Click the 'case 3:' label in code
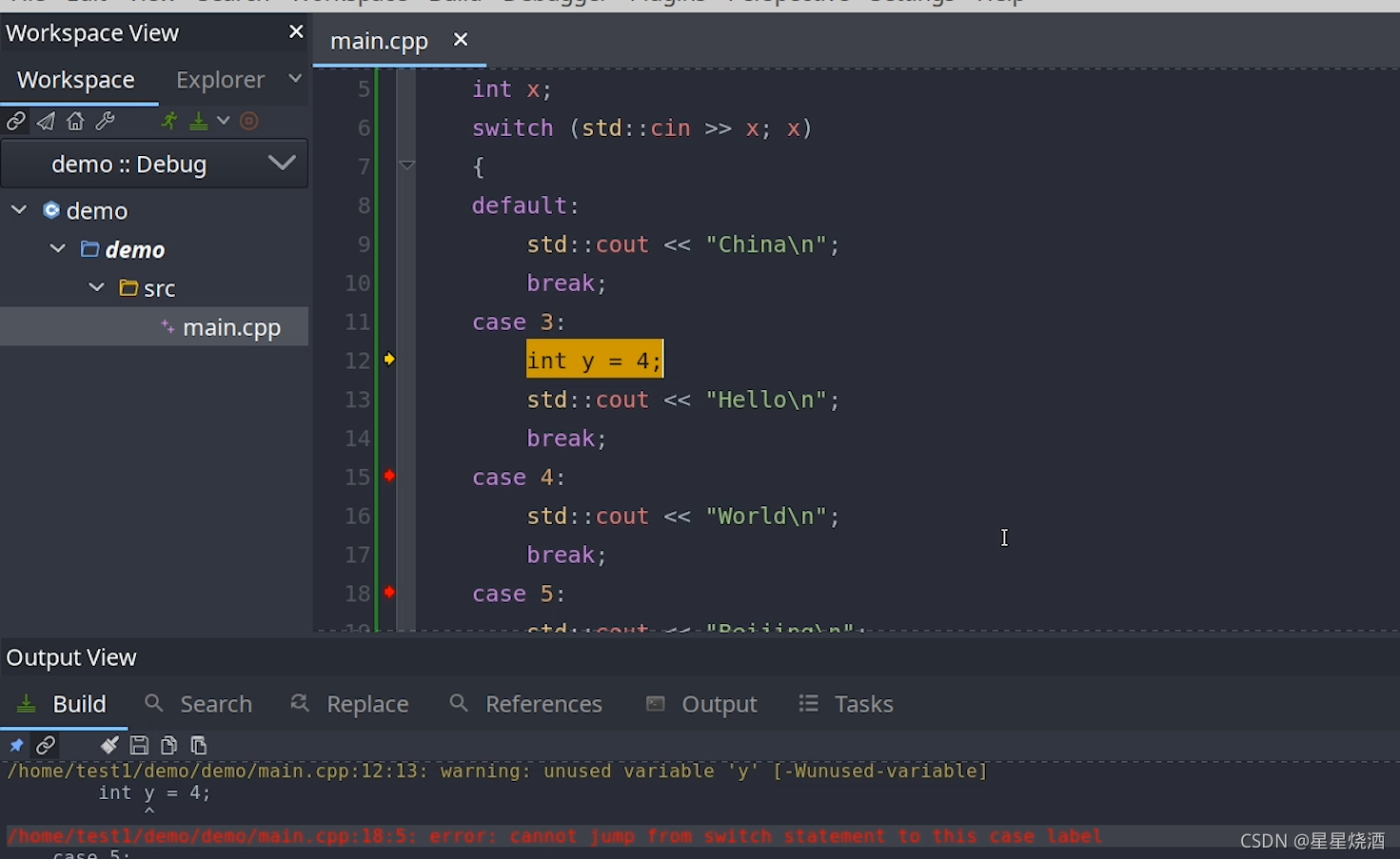Image resolution: width=1400 pixels, height=859 pixels. (x=519, y=322)
